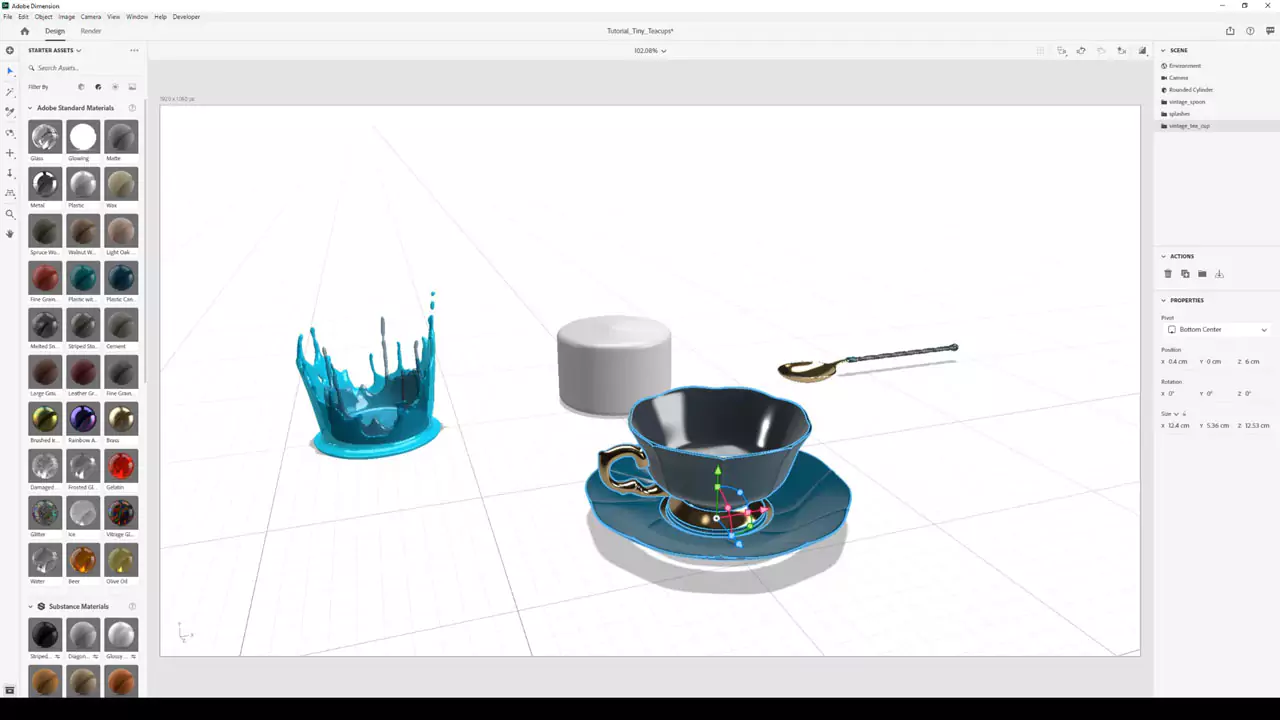Open the render preview icon in the toolbar
The height and width of the screenshot is (720, 1280).
pos(1142,51)
